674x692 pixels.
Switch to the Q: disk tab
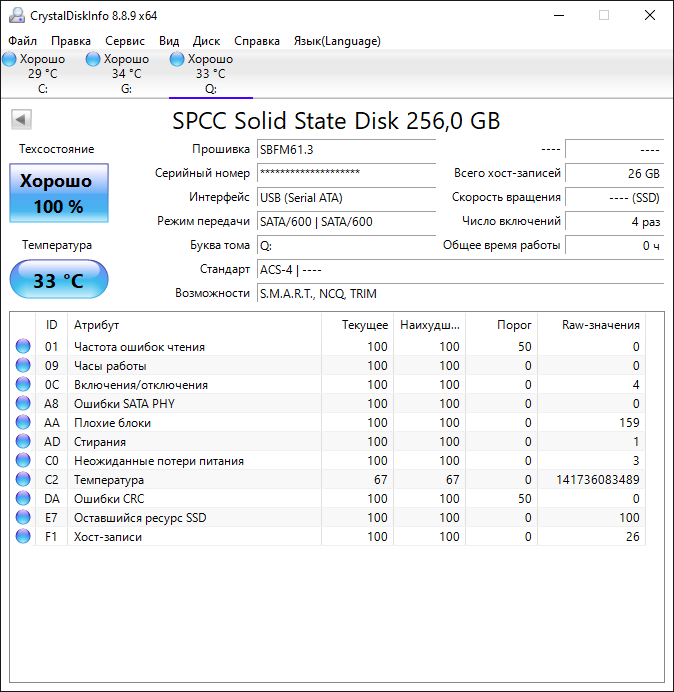(210, 74)
